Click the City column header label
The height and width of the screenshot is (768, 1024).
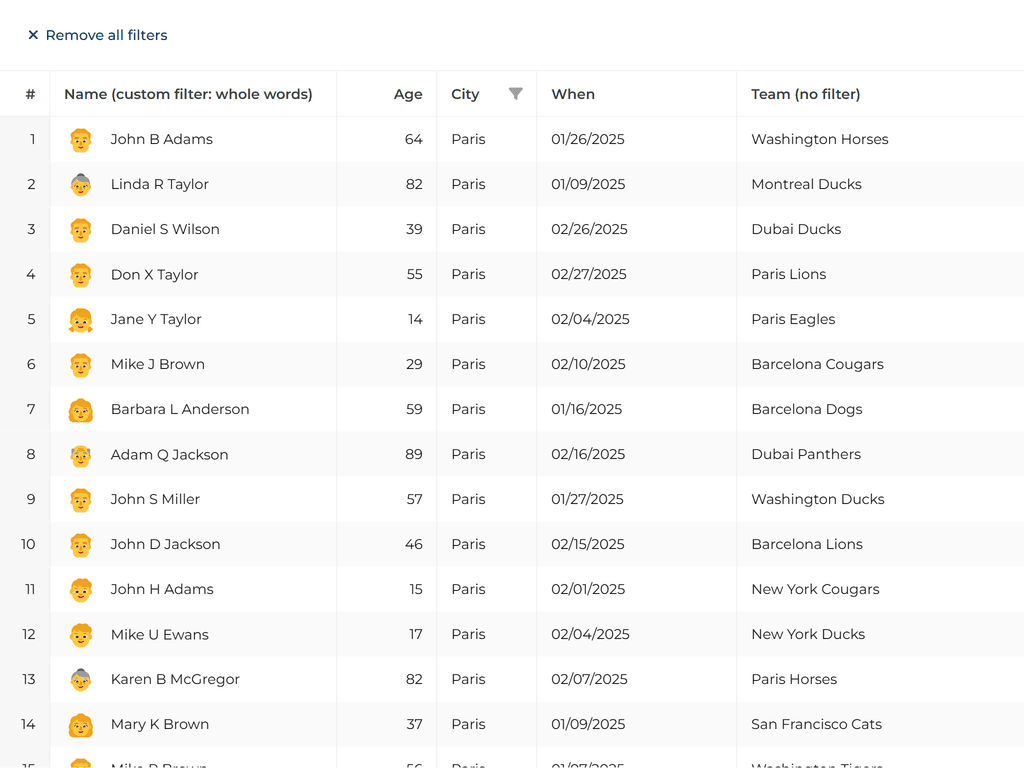[x=465, y=94]
